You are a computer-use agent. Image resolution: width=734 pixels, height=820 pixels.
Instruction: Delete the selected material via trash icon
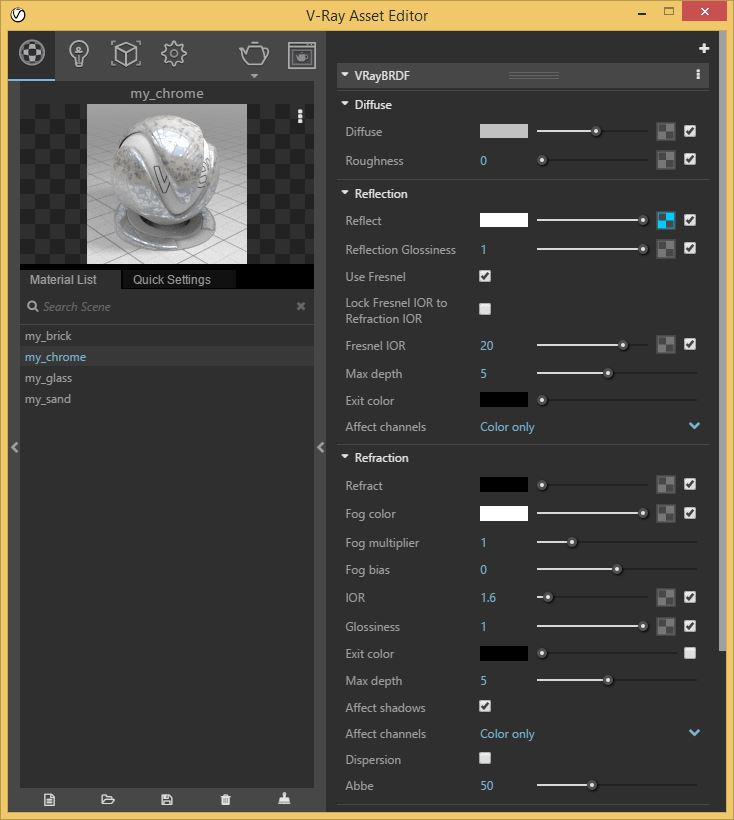pyautogui.click(x=225, y=799)
